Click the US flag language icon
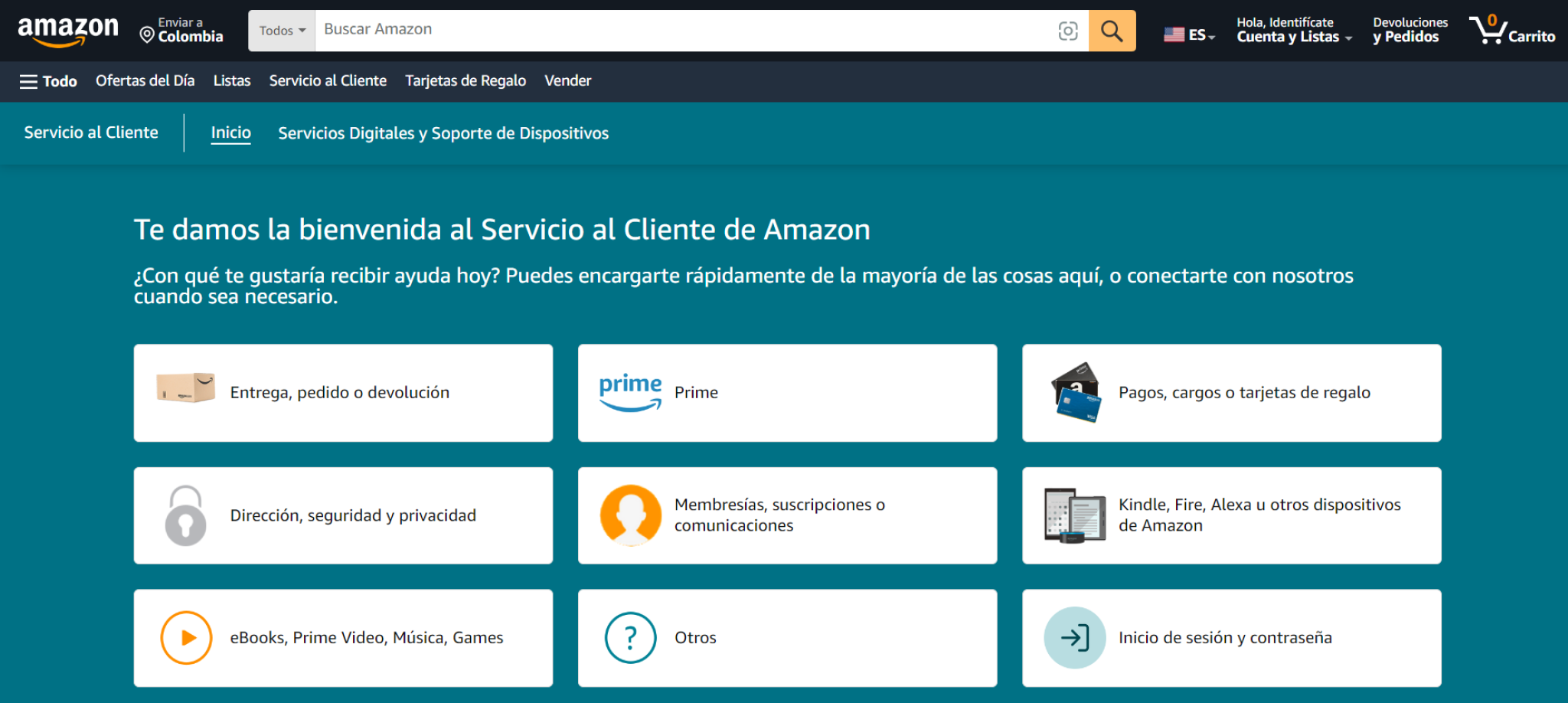The height and width of the screenshot is (703, 1568). tap(1174, 34)
